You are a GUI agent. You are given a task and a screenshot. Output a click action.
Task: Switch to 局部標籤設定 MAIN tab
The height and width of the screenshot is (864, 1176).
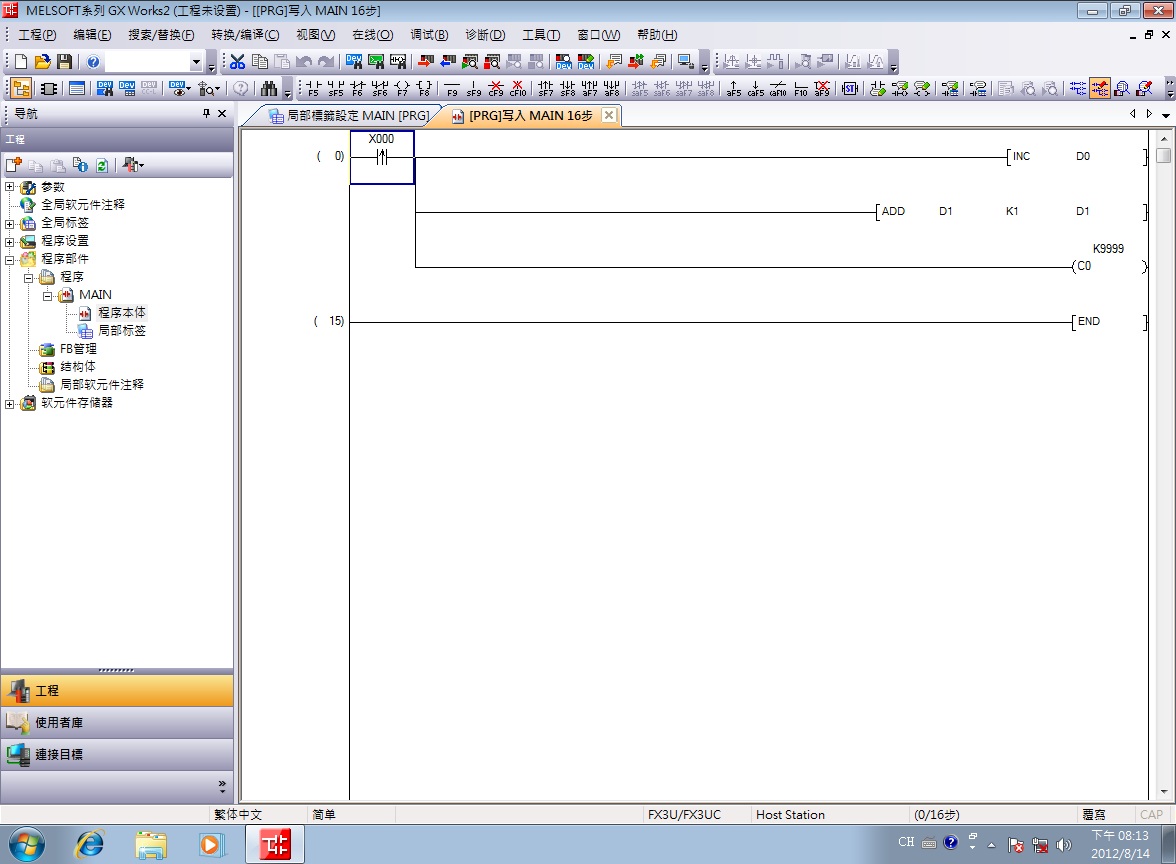[x=349, y=115]
